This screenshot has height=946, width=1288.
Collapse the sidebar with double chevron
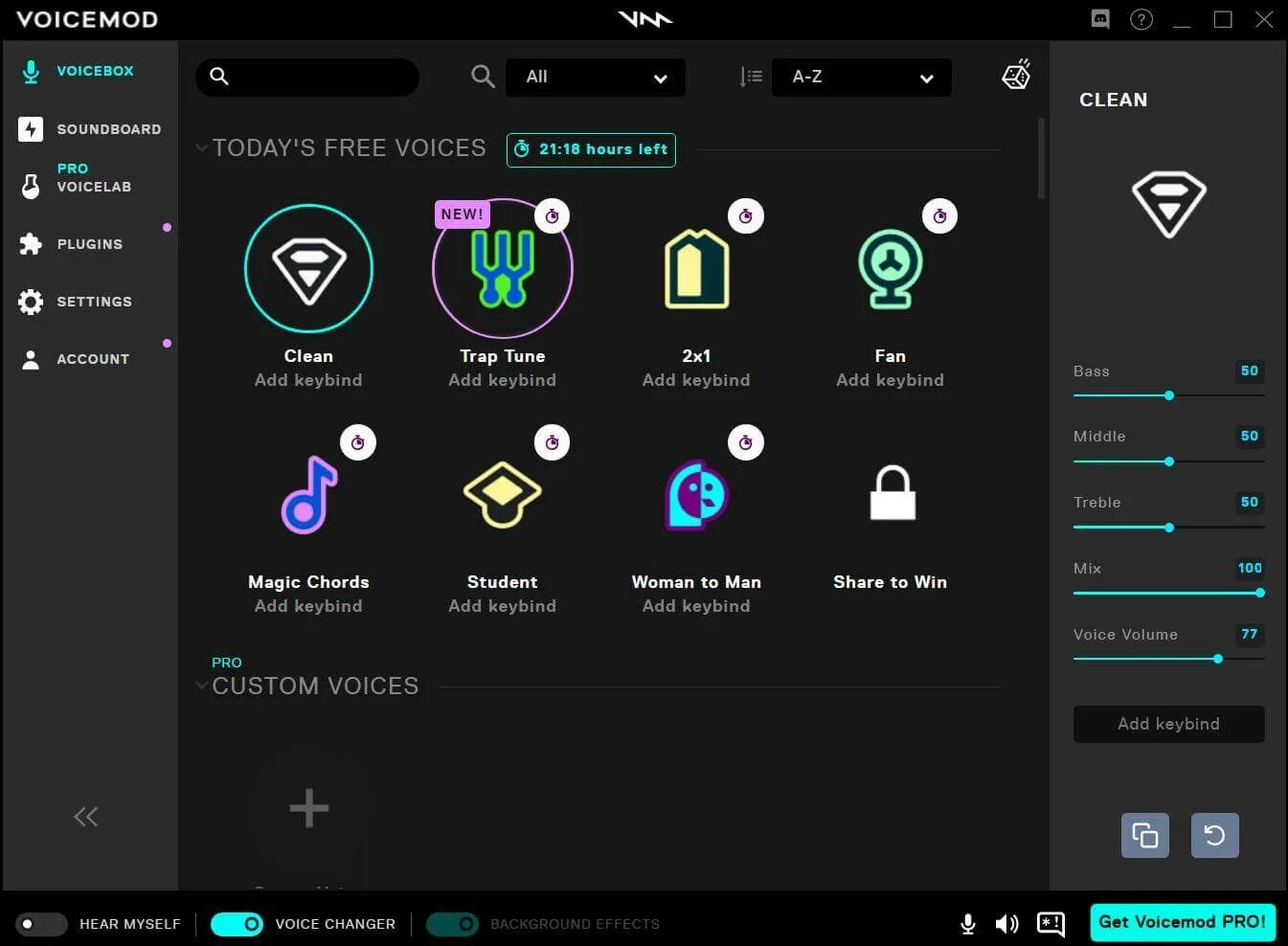[86, 817]
